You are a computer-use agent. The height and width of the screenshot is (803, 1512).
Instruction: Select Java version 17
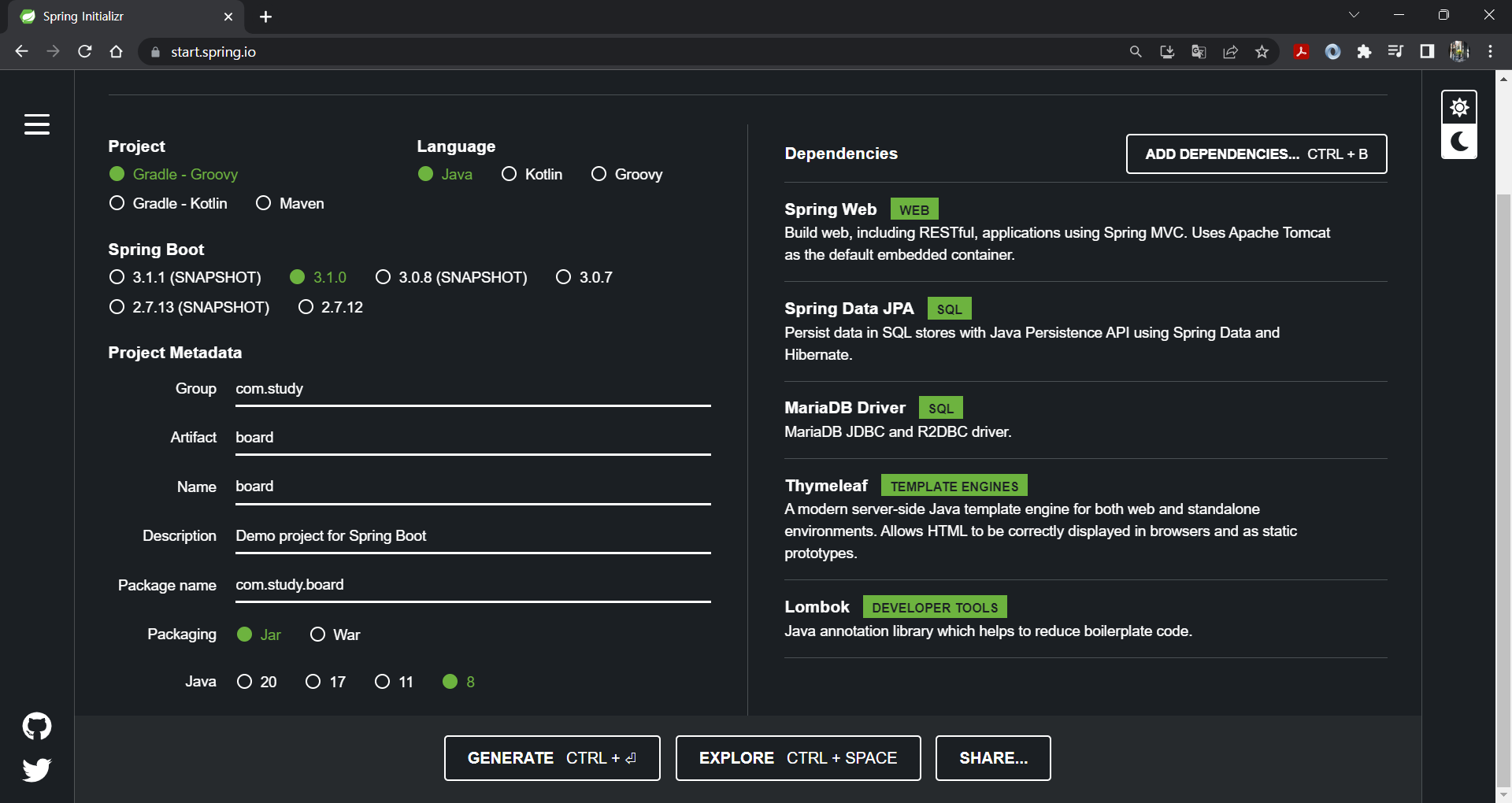click(325, 682)
